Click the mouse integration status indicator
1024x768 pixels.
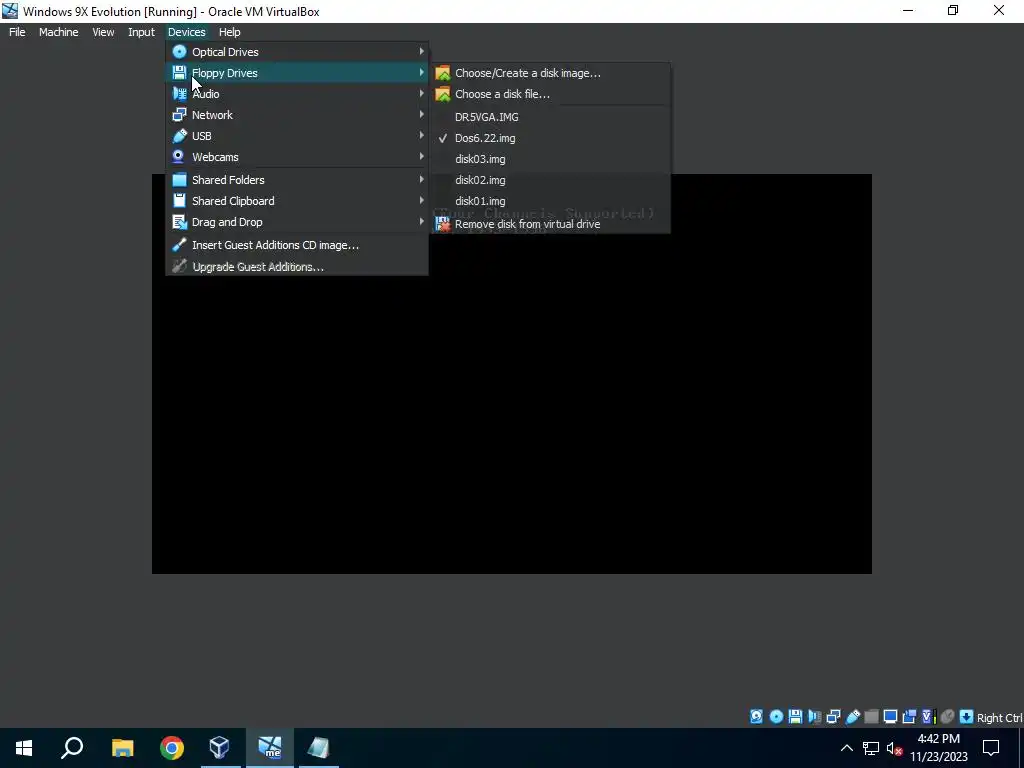(948, 716)
